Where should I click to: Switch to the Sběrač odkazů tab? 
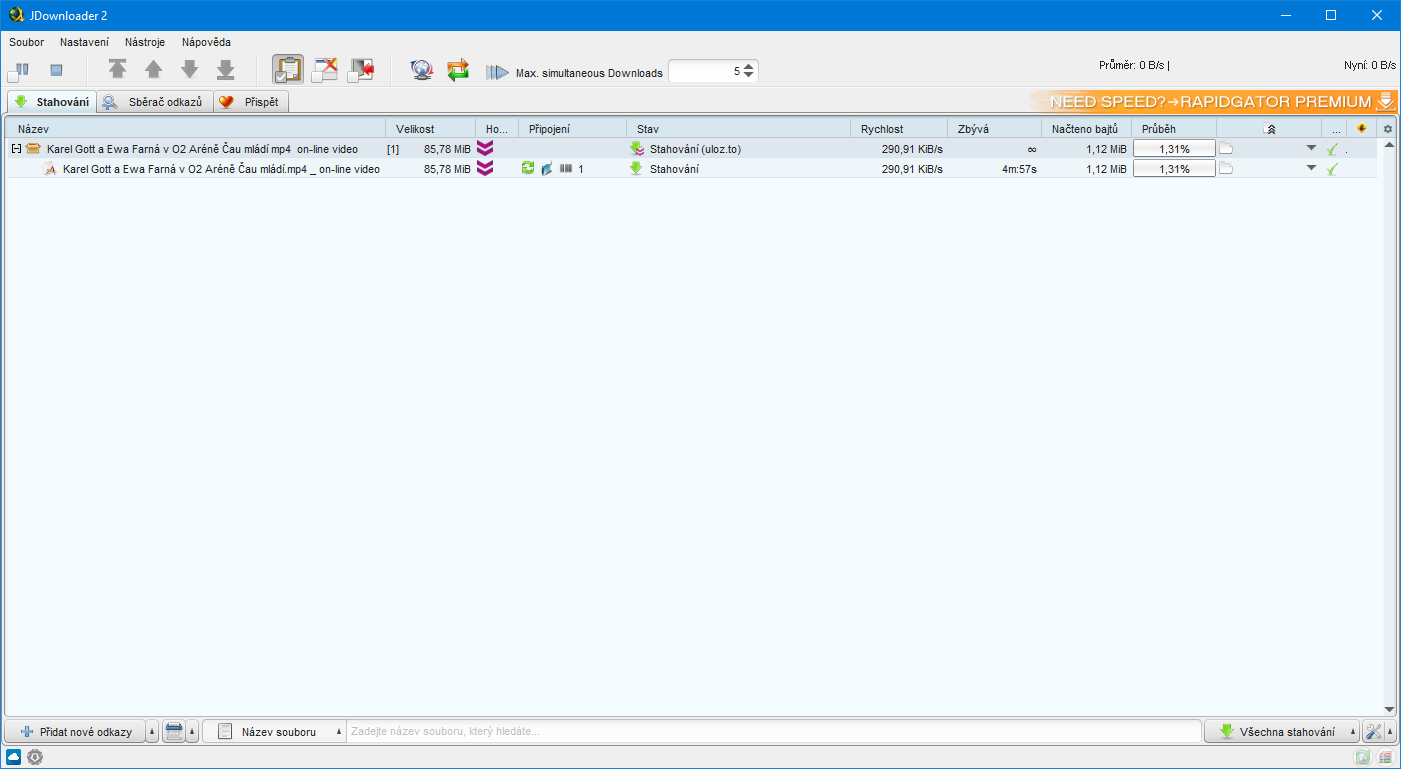point(154,102)
